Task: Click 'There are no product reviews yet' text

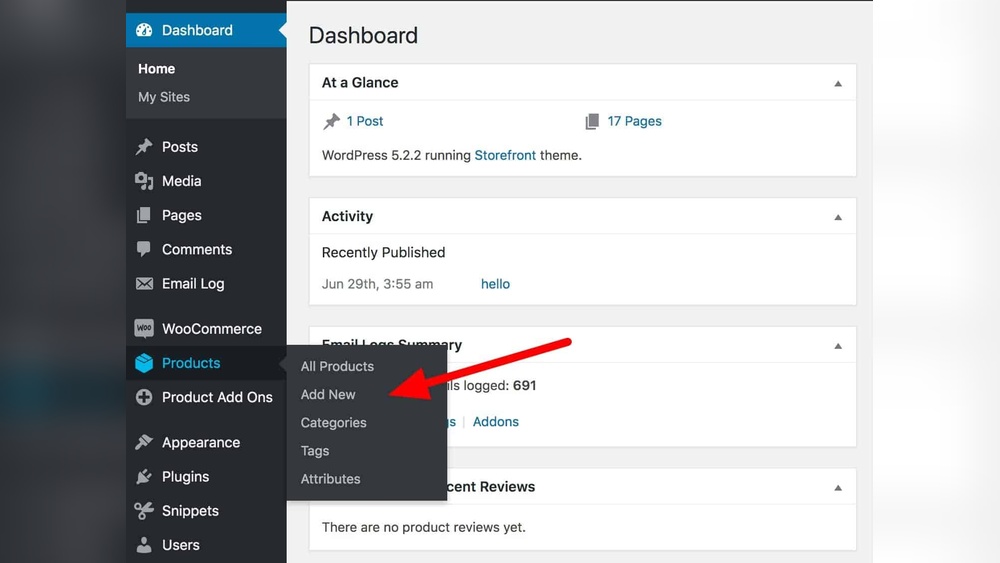Action: tap(423, 527)
